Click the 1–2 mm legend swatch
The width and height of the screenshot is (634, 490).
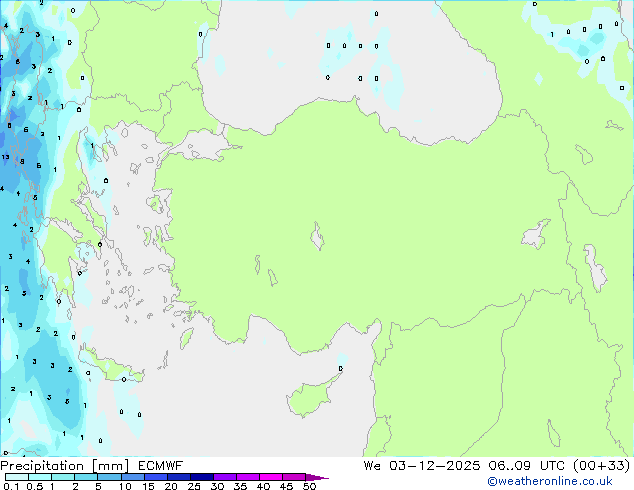63,477
